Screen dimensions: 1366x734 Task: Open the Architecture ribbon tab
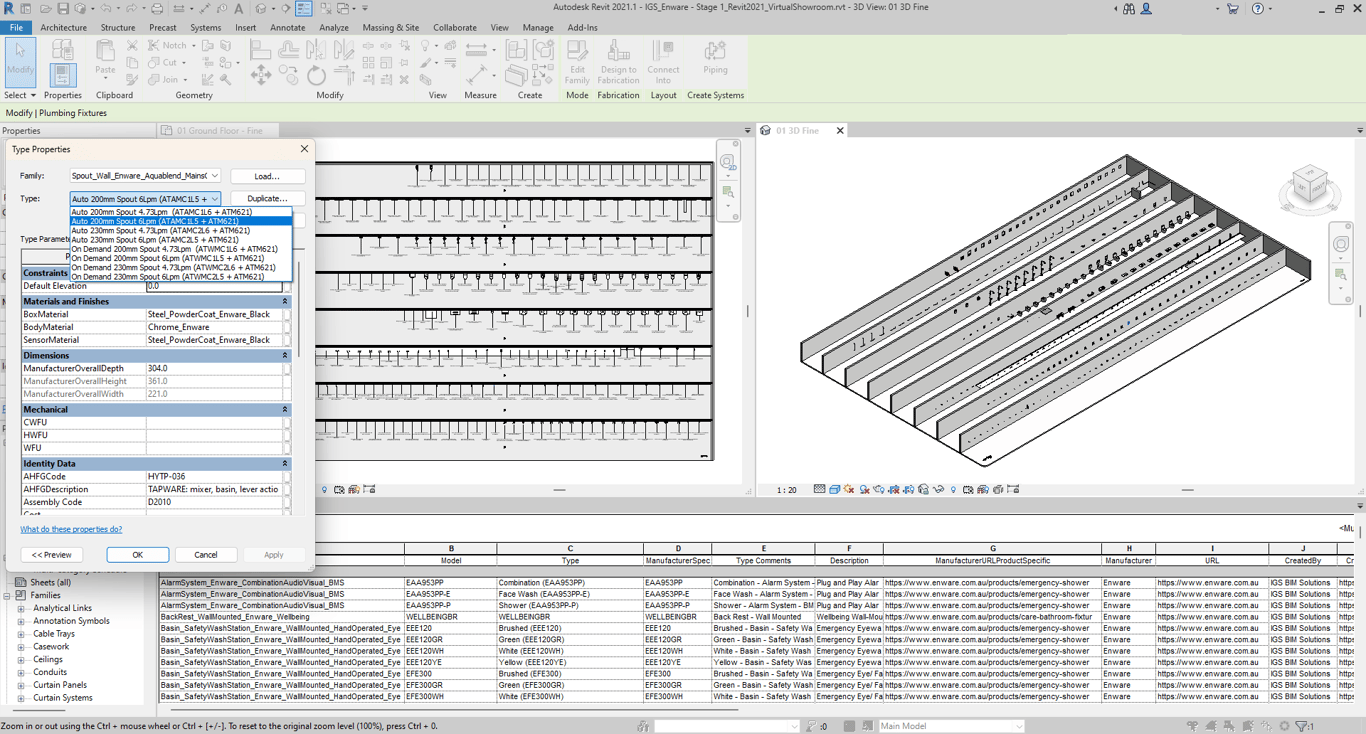click(x=63, y=28)
